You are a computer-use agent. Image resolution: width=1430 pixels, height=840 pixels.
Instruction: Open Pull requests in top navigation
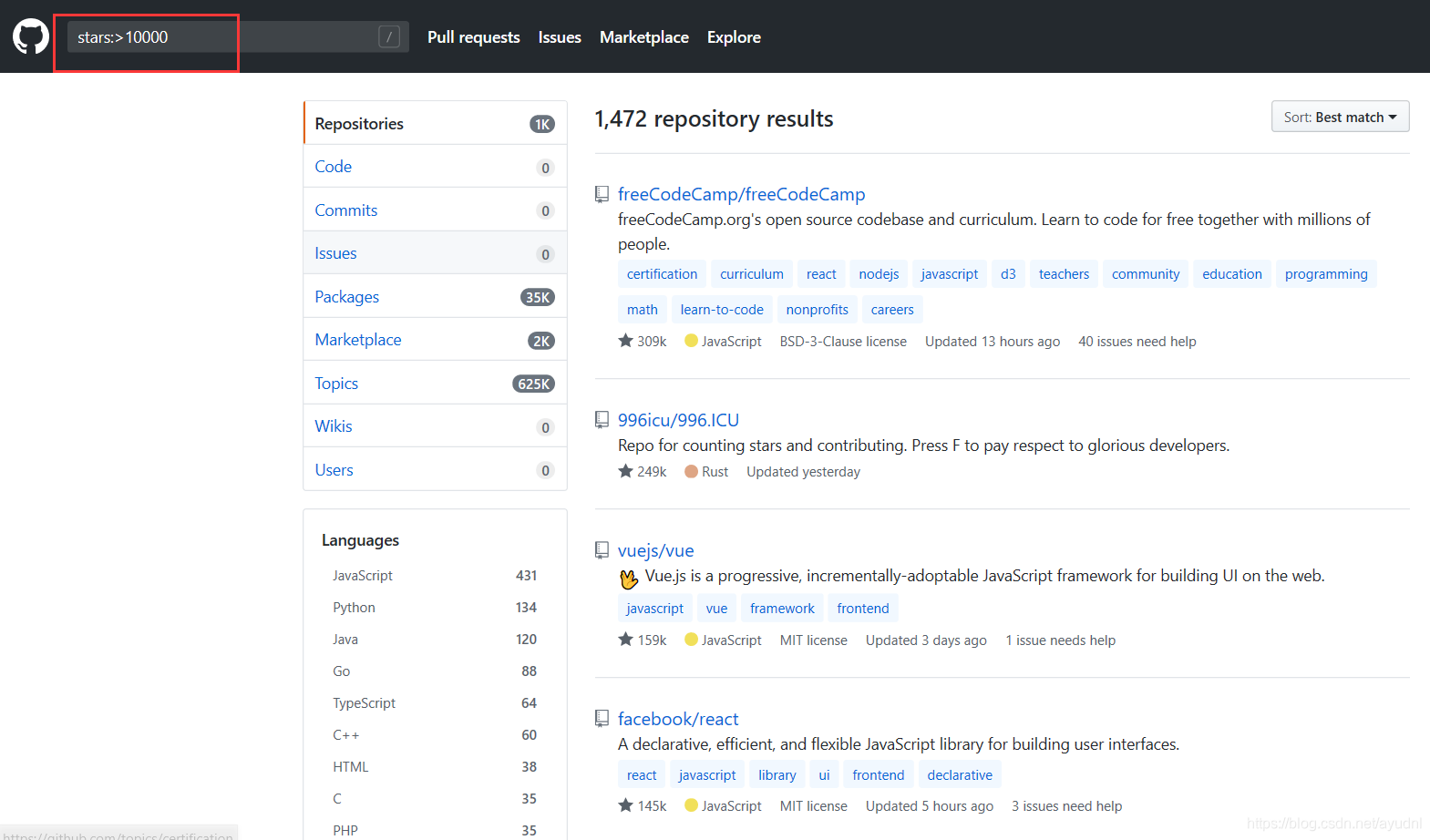point(473,37)
